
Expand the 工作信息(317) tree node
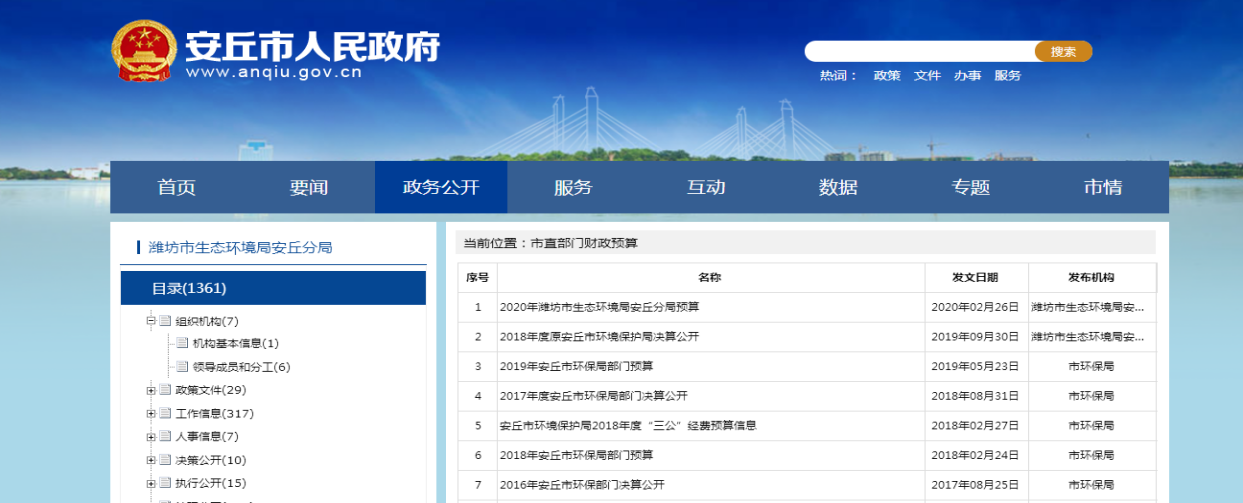tap(151, 413)
